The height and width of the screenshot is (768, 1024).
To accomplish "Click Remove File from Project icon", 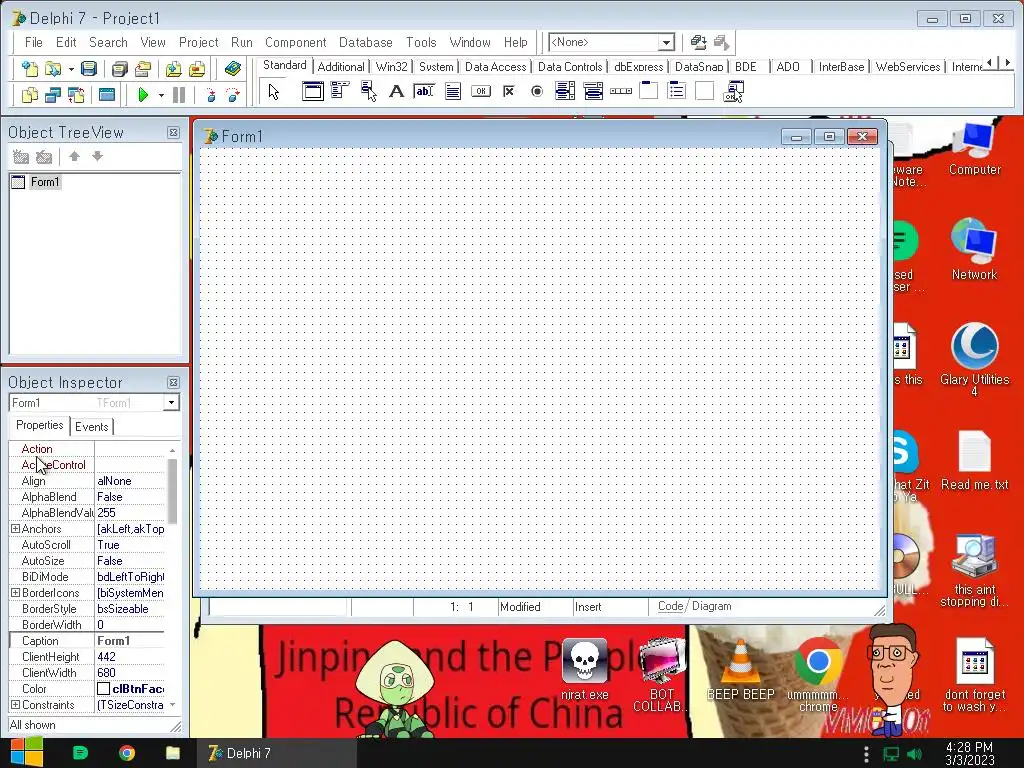I will [x=197, y=68].
